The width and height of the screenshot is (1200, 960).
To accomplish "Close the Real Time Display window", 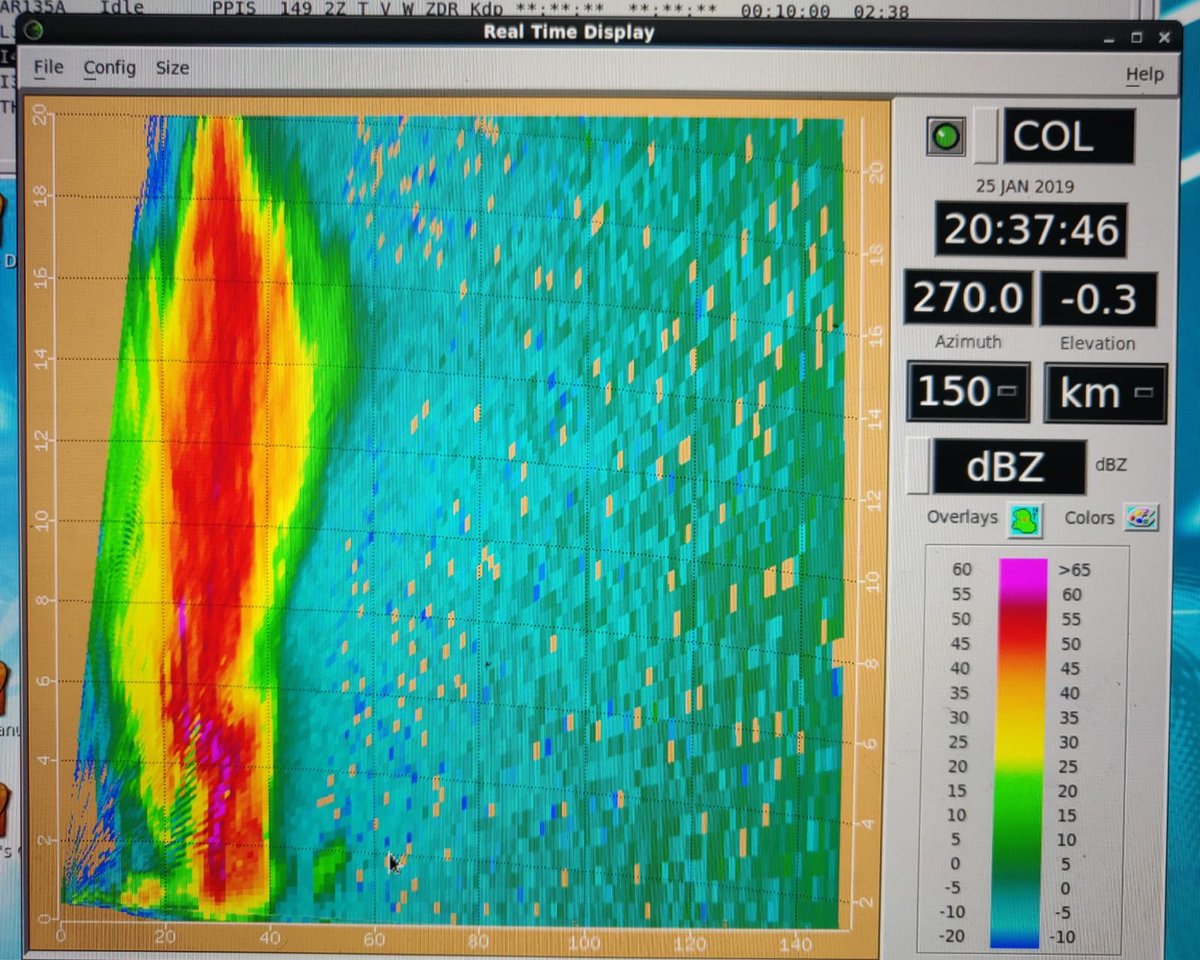I will point(1163,37).
